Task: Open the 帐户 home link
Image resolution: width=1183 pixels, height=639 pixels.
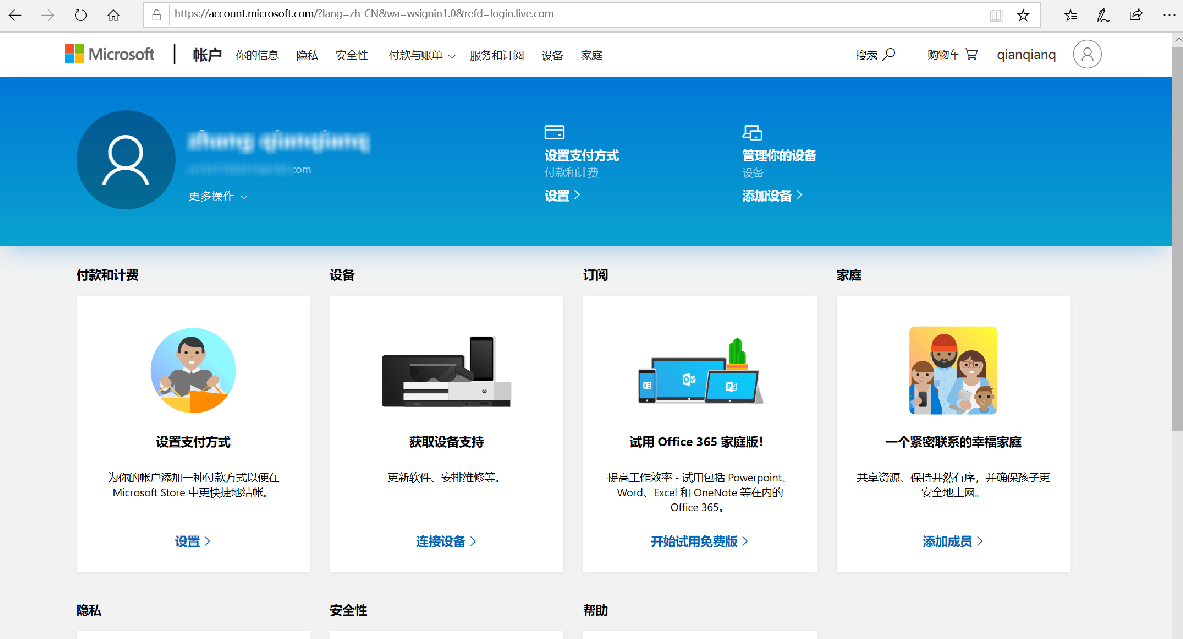Action: pyautogui.click(x=207, y=54)
